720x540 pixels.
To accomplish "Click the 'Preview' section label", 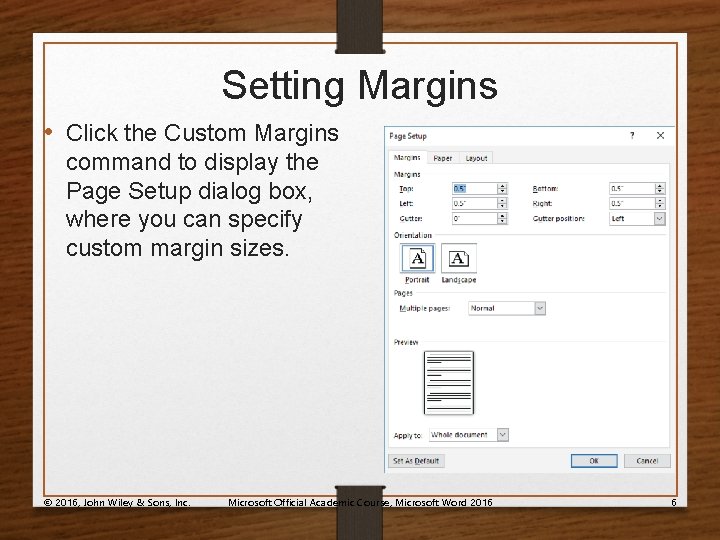I will pyautogui.click(x=406, y=342).
